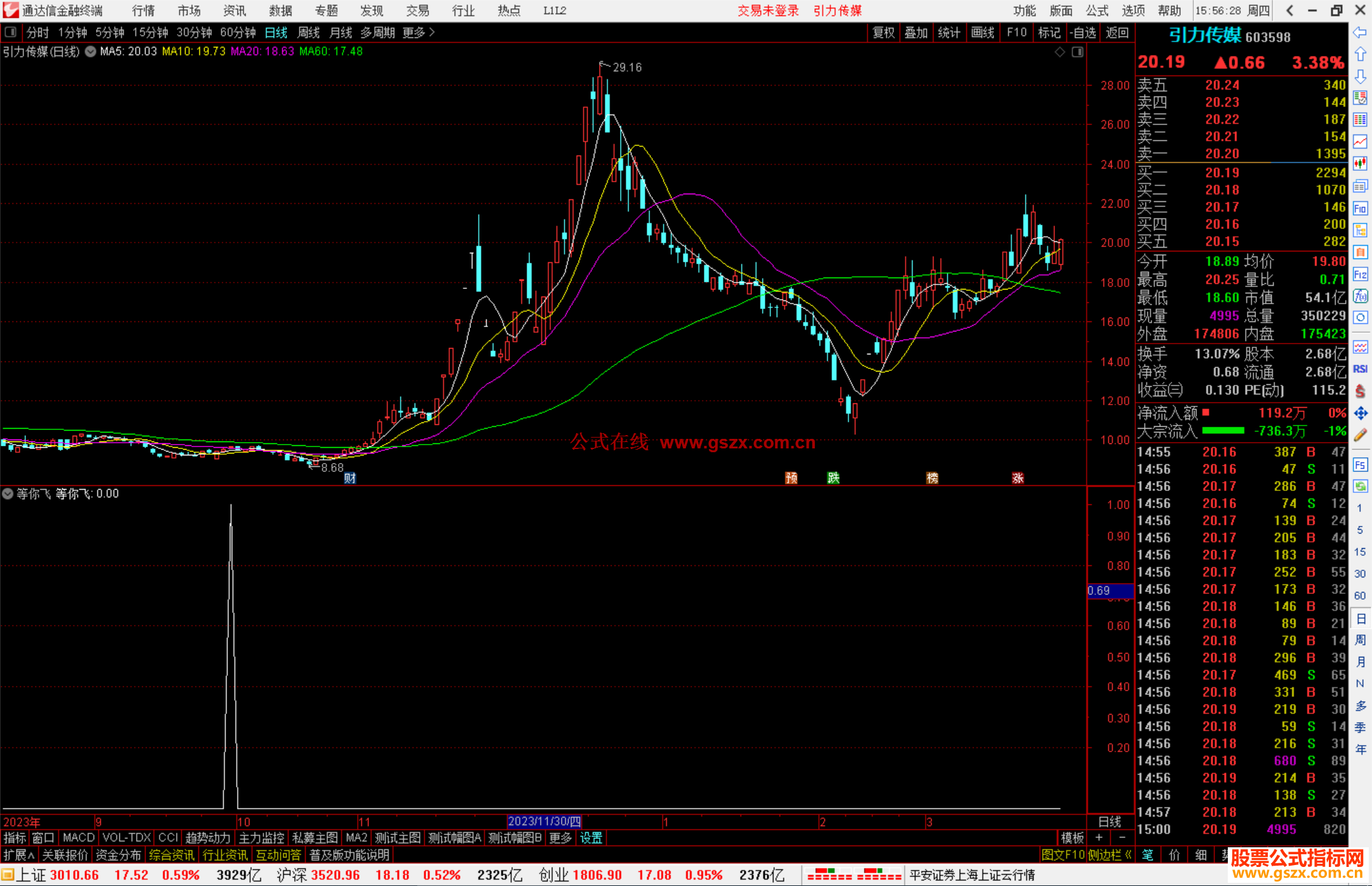Image resolution: width=1372 pixels, height=886 pixels.
Task: Click the 叠加 overlay button
Action: pyautogui.click(x=916, y=32)
